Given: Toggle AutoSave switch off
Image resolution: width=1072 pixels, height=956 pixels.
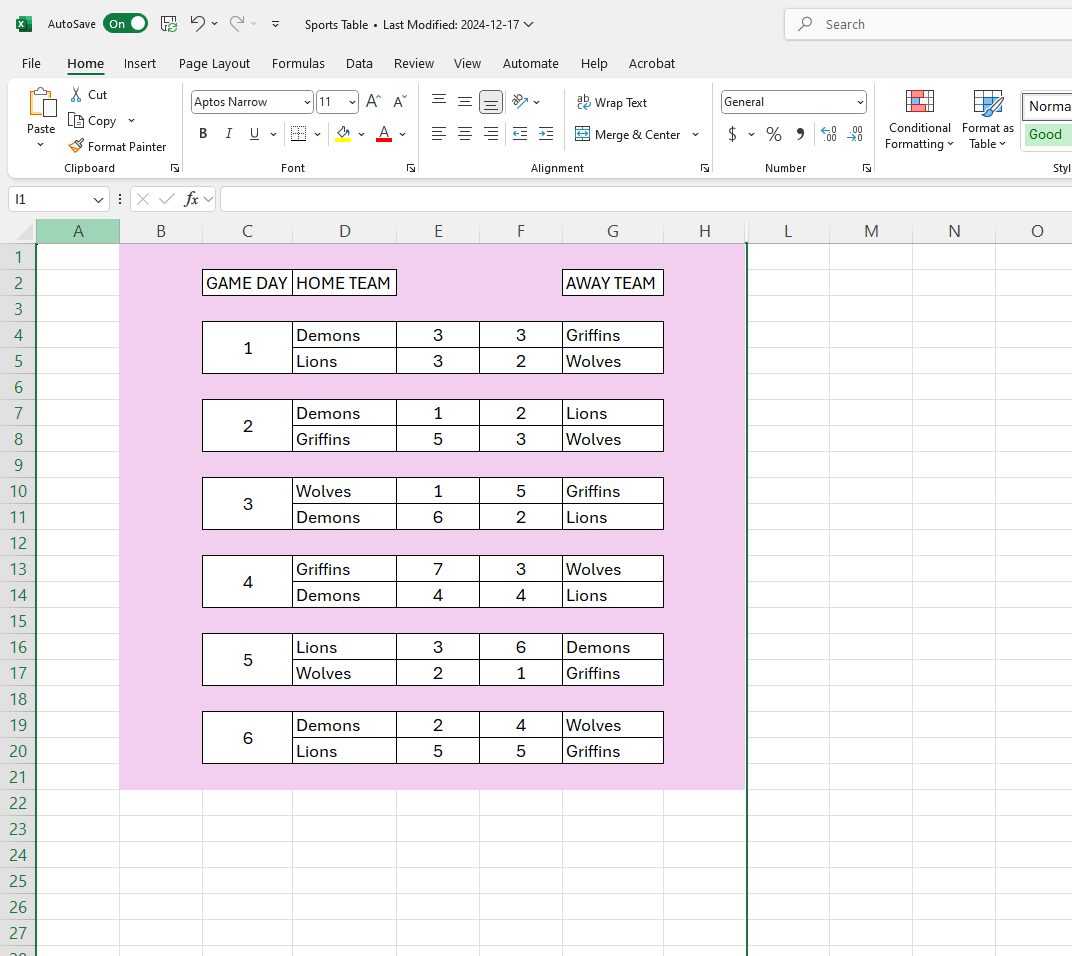Looking at the screenshot, I should click(125, 24).
